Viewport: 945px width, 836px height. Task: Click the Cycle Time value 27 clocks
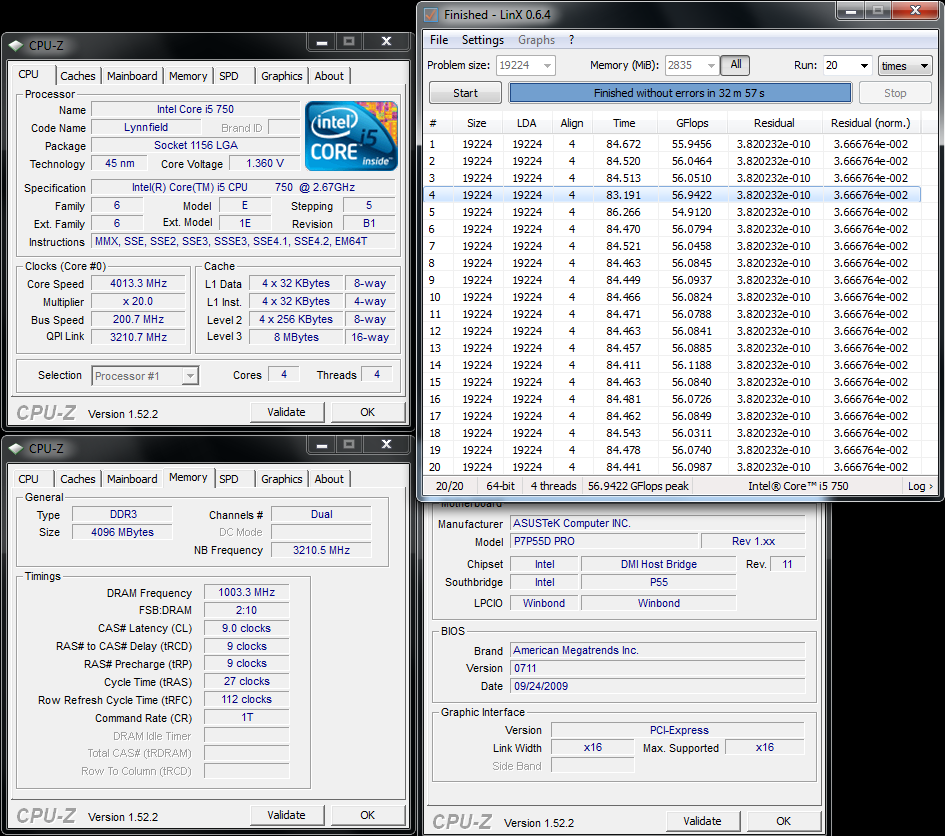pos(246,682)
